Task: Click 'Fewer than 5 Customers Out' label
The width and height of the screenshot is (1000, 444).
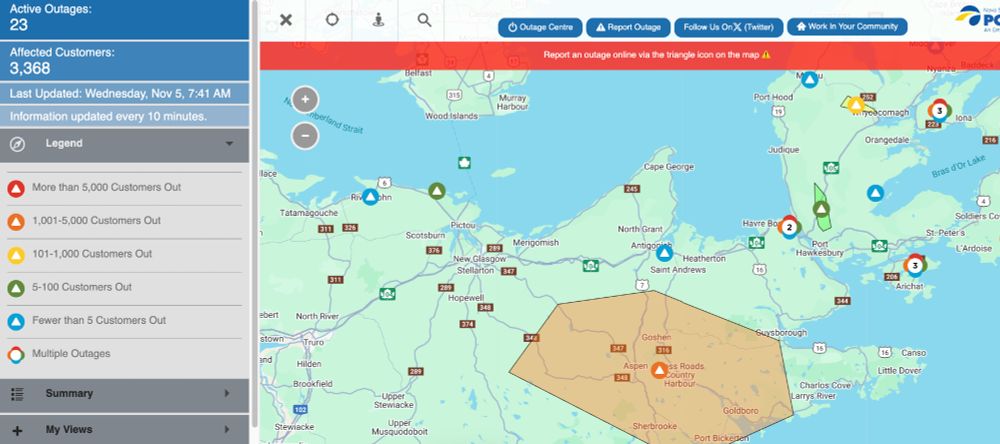Action: pos(99,320)
